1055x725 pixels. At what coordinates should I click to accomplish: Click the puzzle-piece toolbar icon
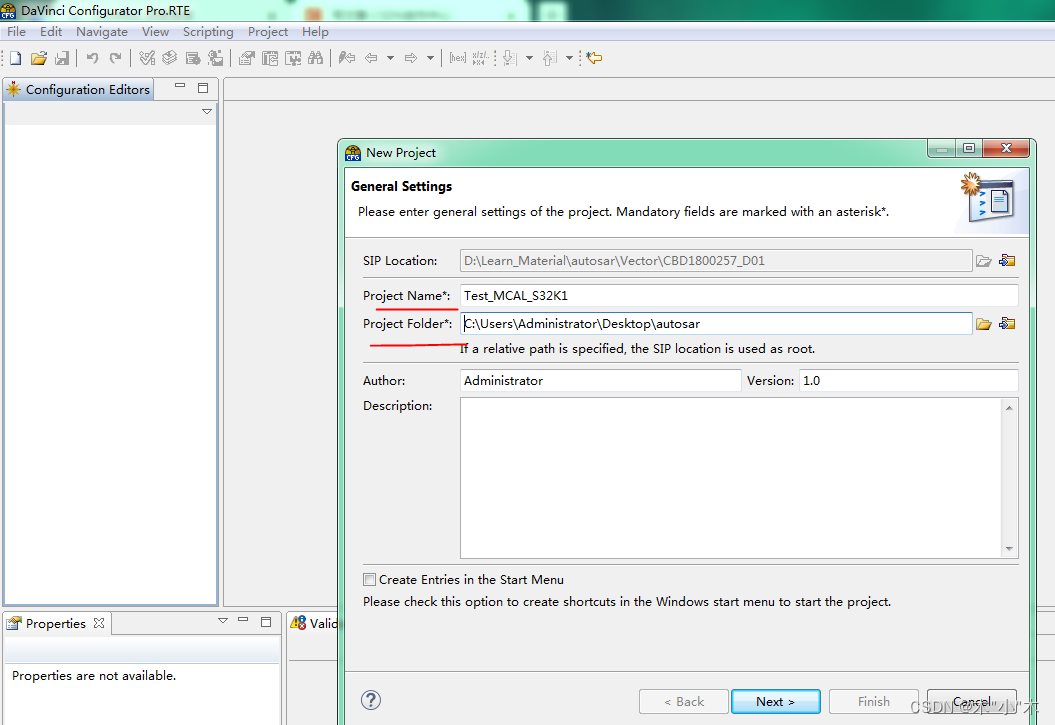(x=293, y=58)
